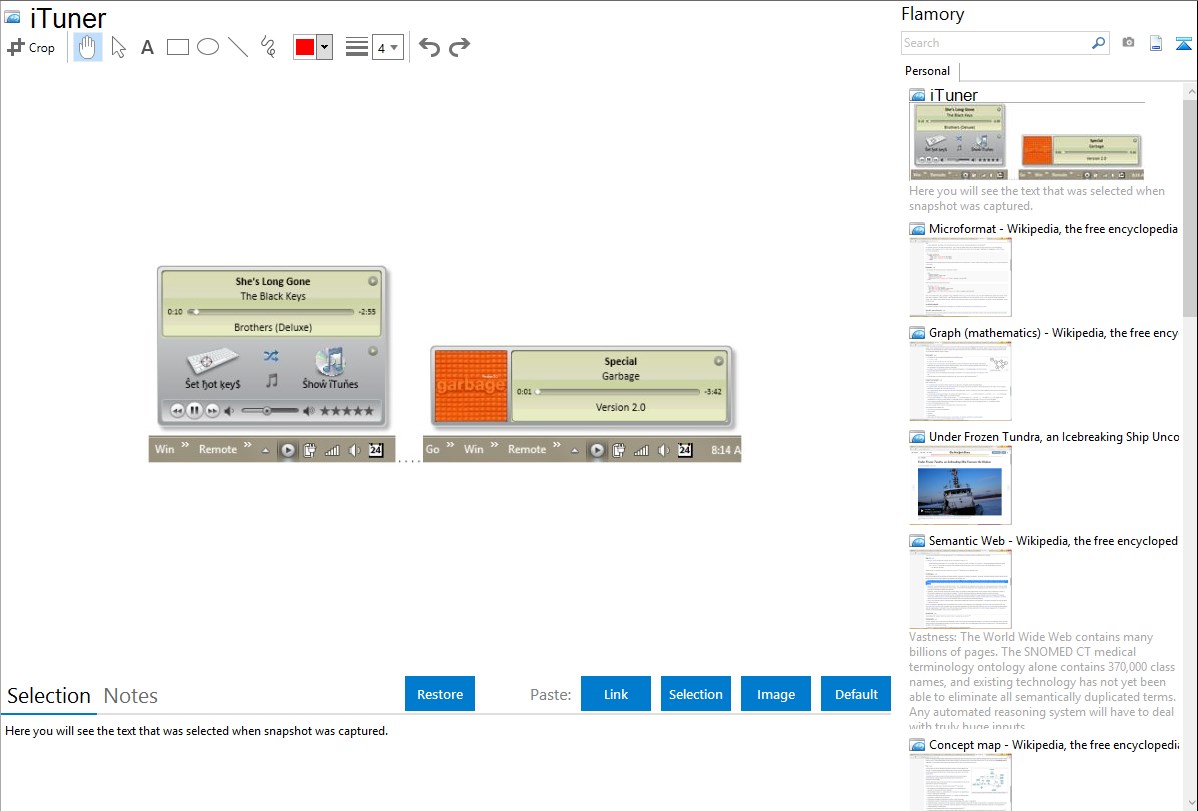1198x811 pixels.
Task: Select the Semantic Web thumbnail
Action: [x=960, y=589]
